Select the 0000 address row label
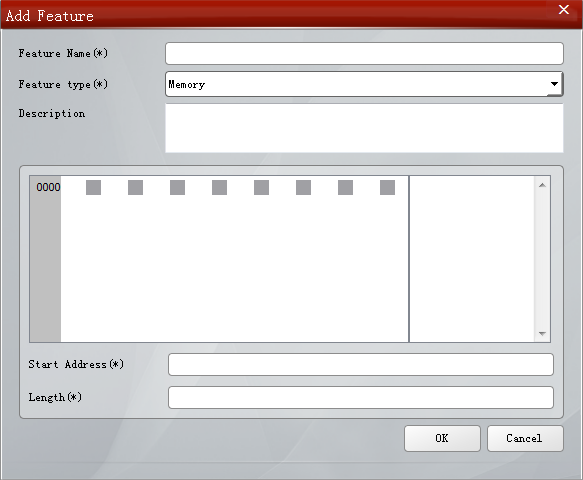Viewport: 583px width, 480px height. [48, 187]
